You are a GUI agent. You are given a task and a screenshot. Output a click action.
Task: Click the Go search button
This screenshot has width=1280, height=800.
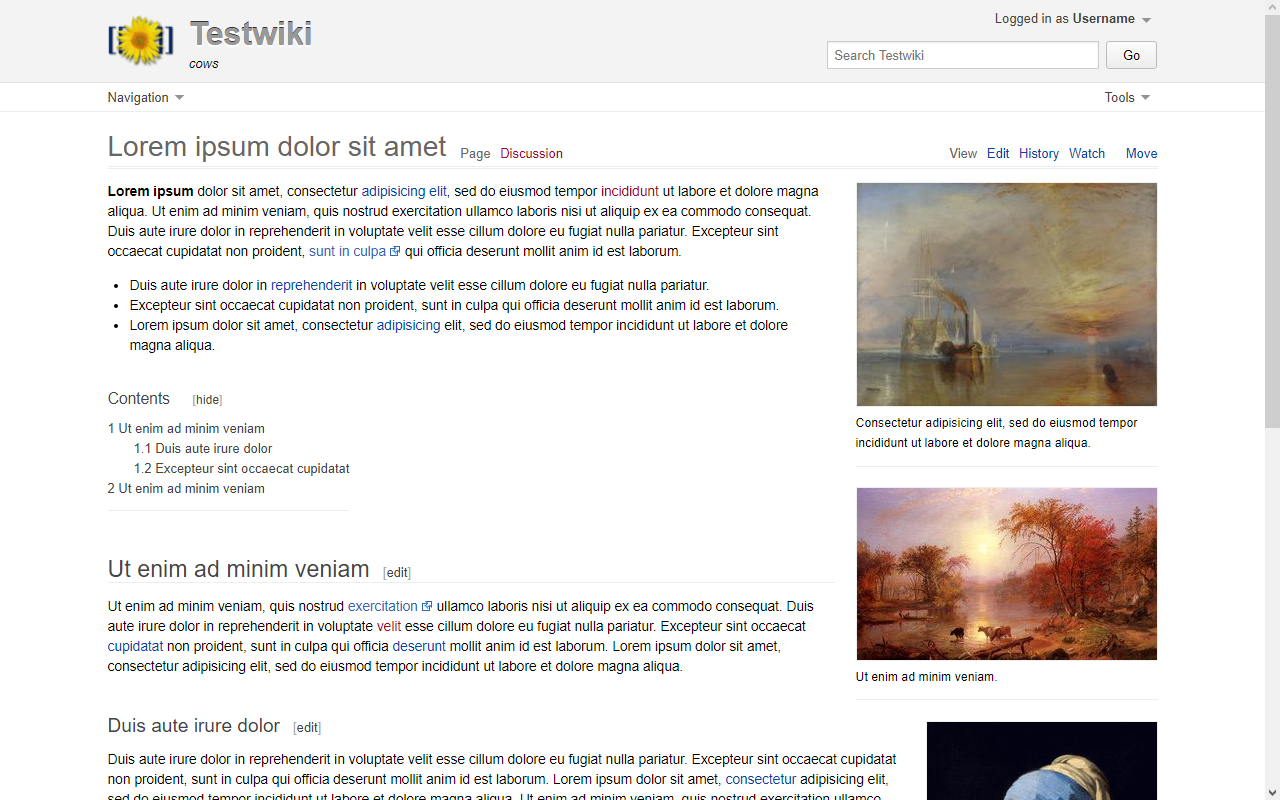click(1131, 55)
